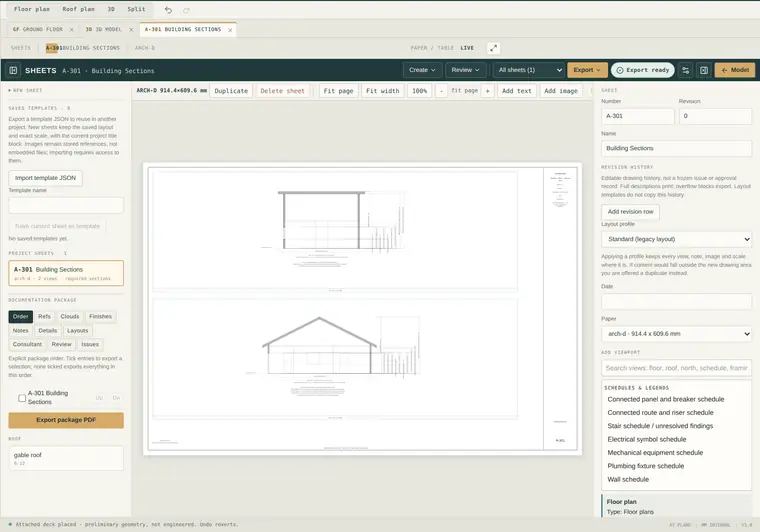Click the Add text button
This screenshot has width=760, height=532.
(517, 91)
